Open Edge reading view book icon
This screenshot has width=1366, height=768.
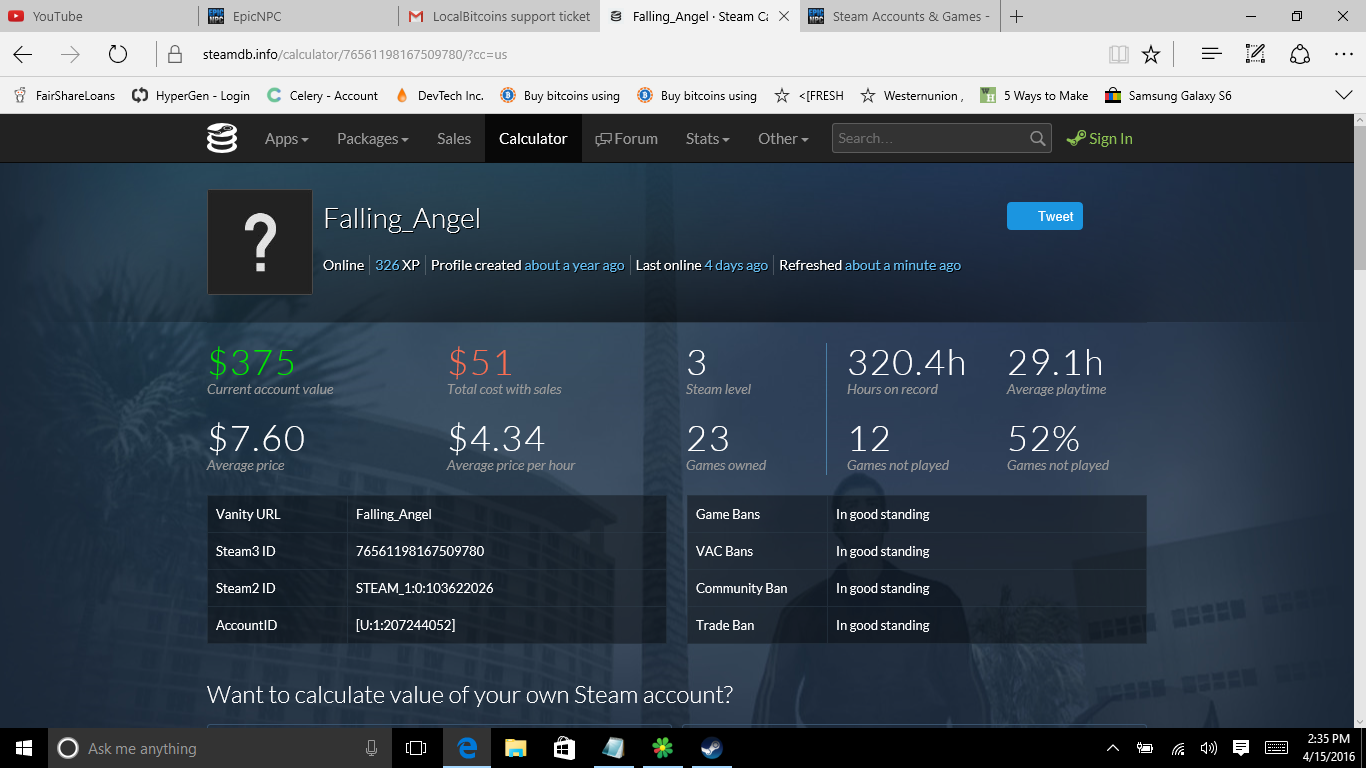[x=1118, y=54]
